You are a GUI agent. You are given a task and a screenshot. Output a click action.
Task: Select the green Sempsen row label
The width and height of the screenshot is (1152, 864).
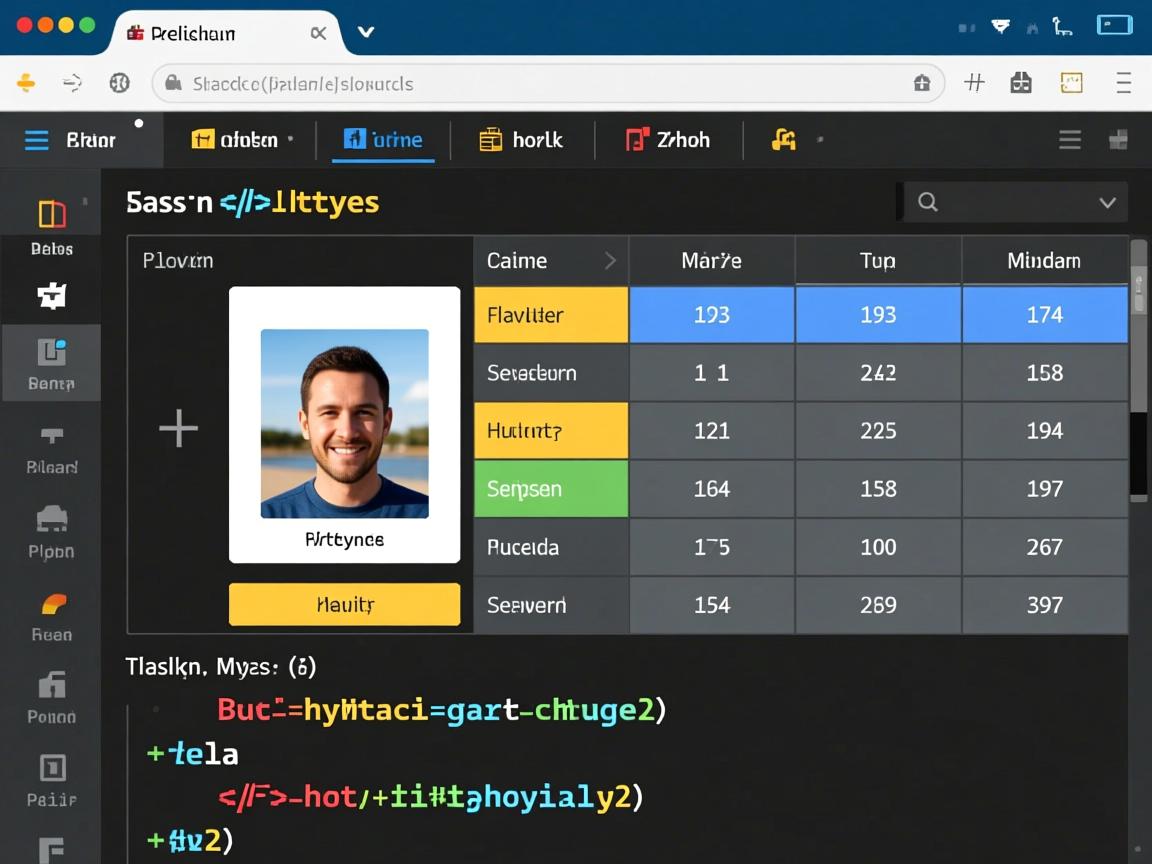(x=550, y=489)
